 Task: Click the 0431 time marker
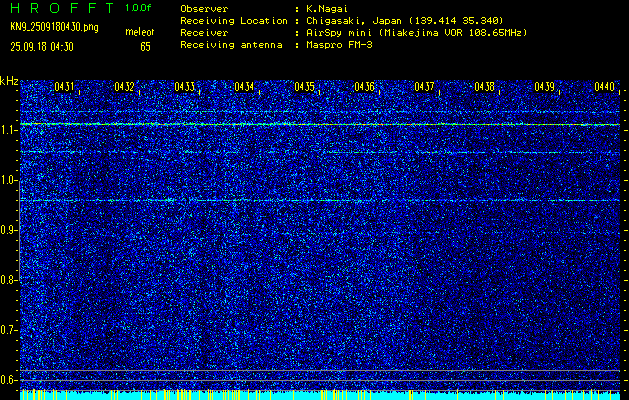tap(64, 87)
